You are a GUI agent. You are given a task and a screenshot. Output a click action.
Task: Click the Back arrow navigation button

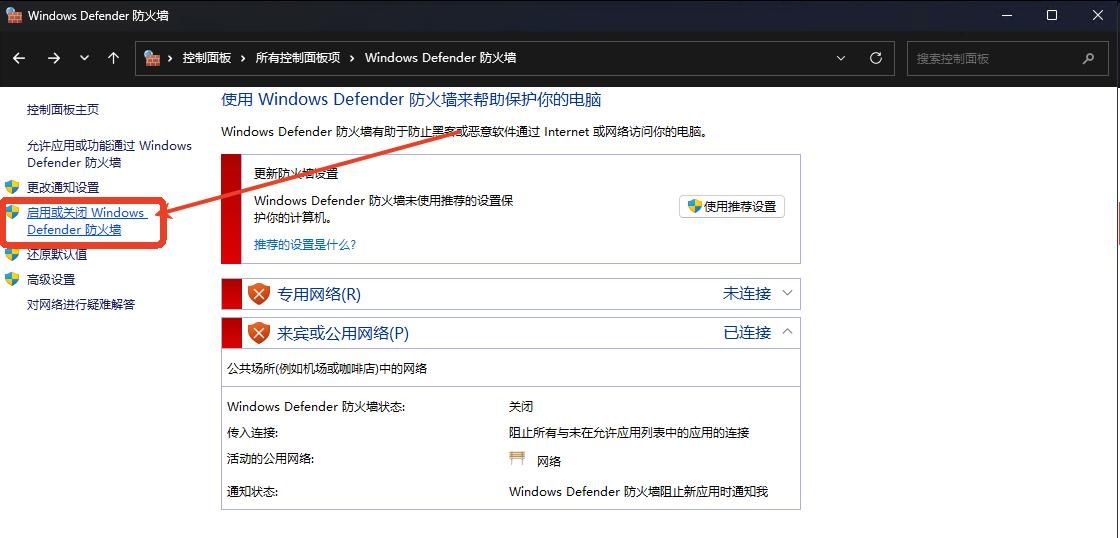click(x=19, y=58)
